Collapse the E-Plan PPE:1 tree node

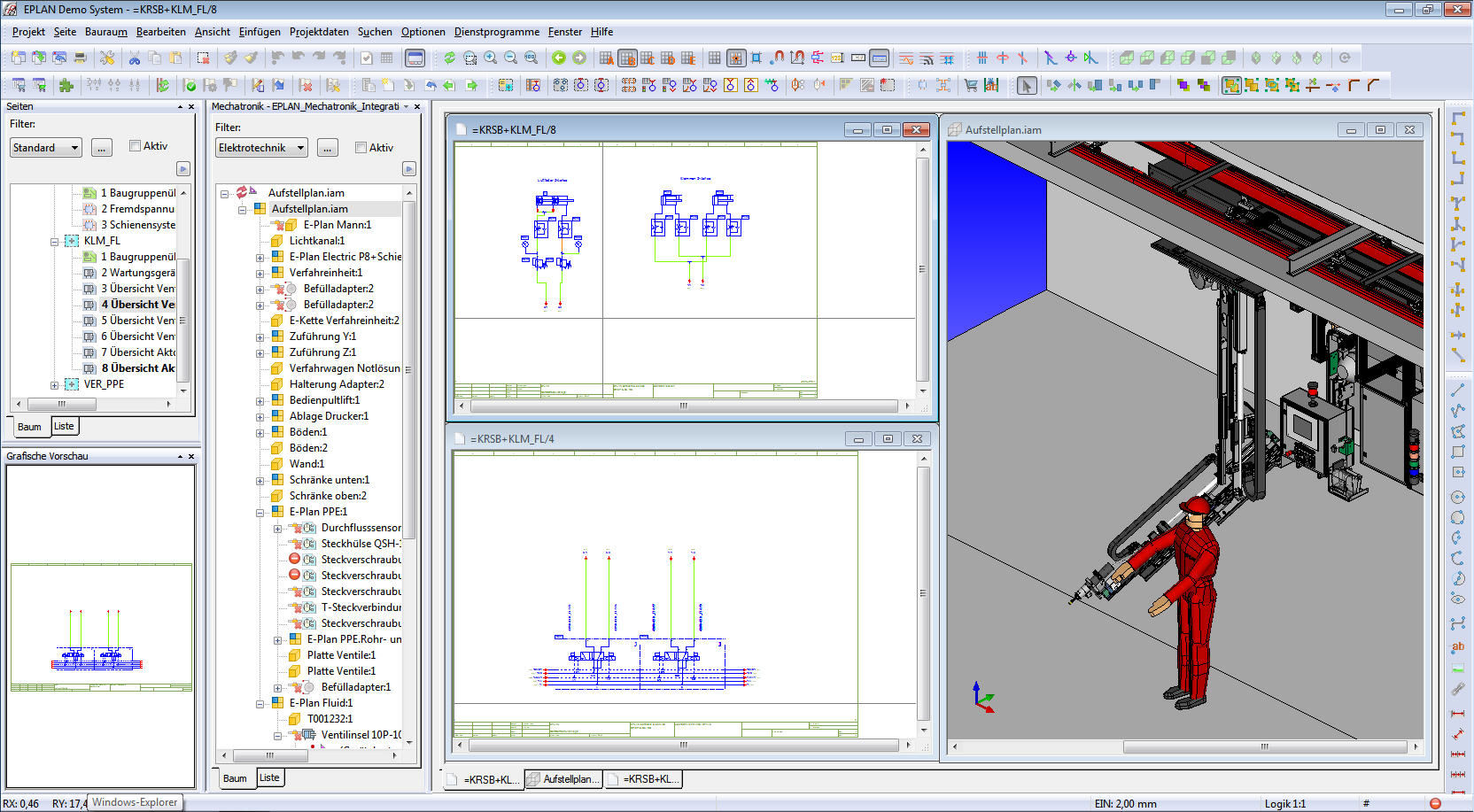coord(260,512)
